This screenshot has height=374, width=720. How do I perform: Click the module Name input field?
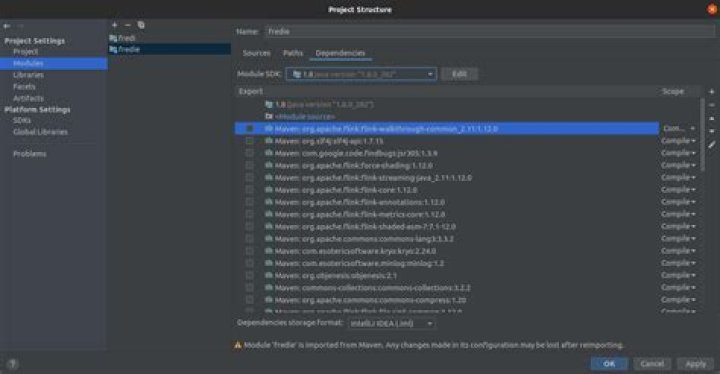click(x=490, y=32)
